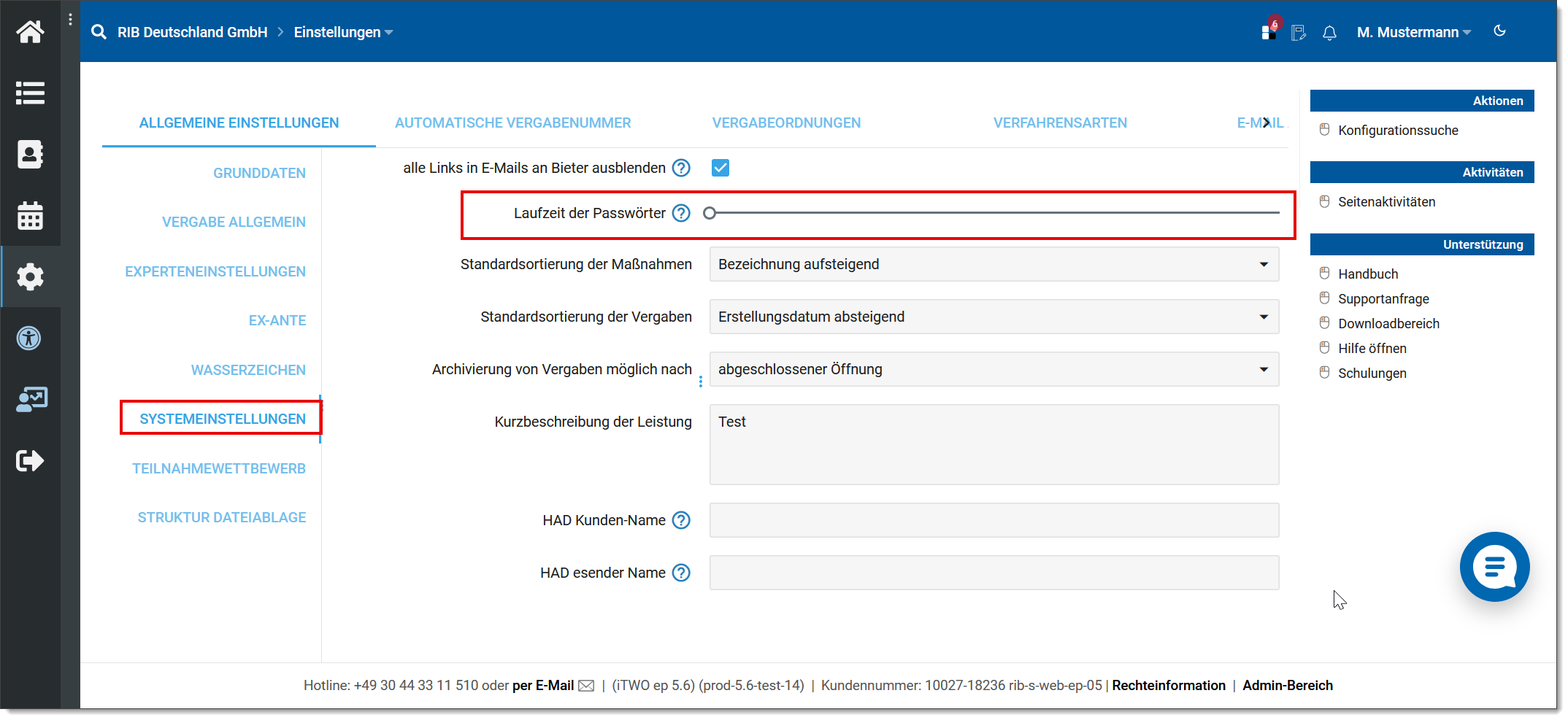This screenshot has height=720, width=1568.
Task: Uncheck 'alle Links in E-Mails ausblenden' checkbox
Action: click(720, 169)
